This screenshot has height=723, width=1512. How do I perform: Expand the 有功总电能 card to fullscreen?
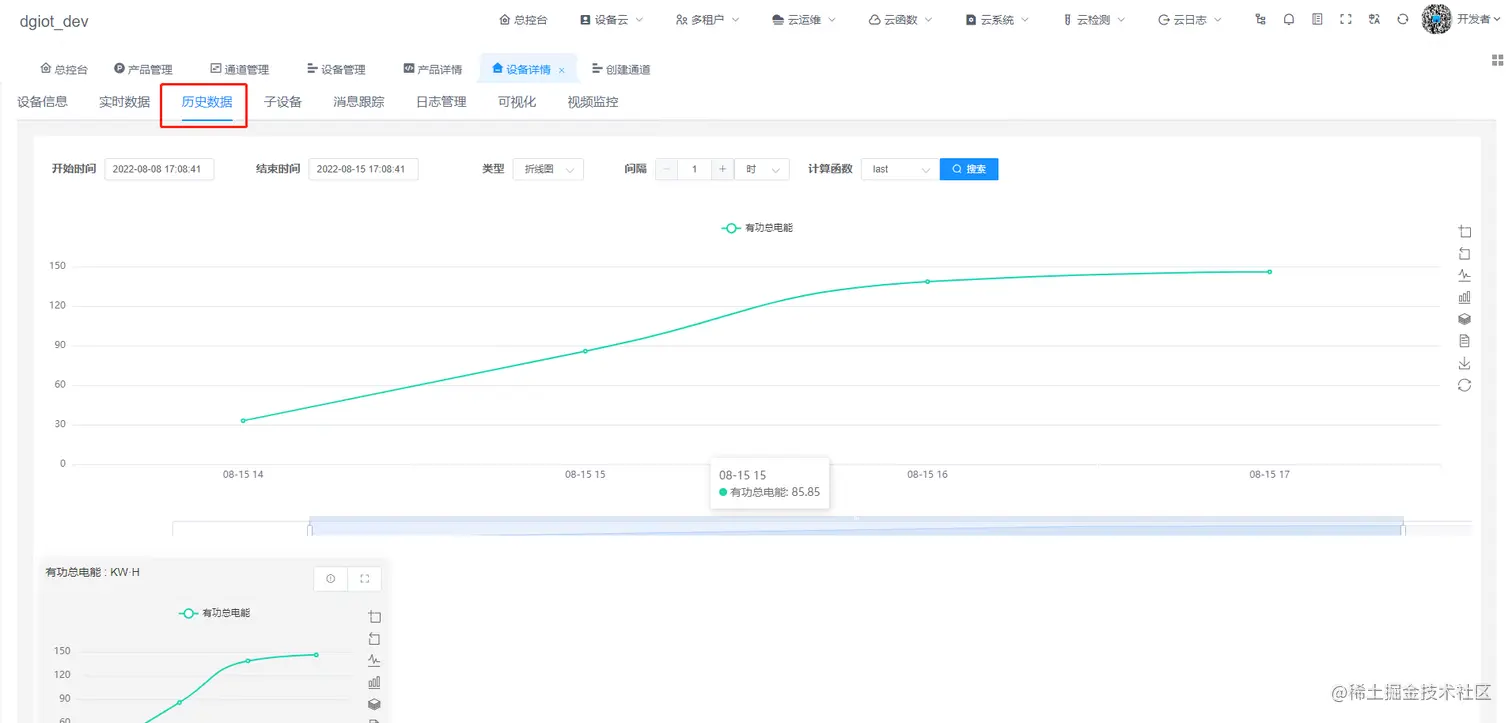coord(364,579)
